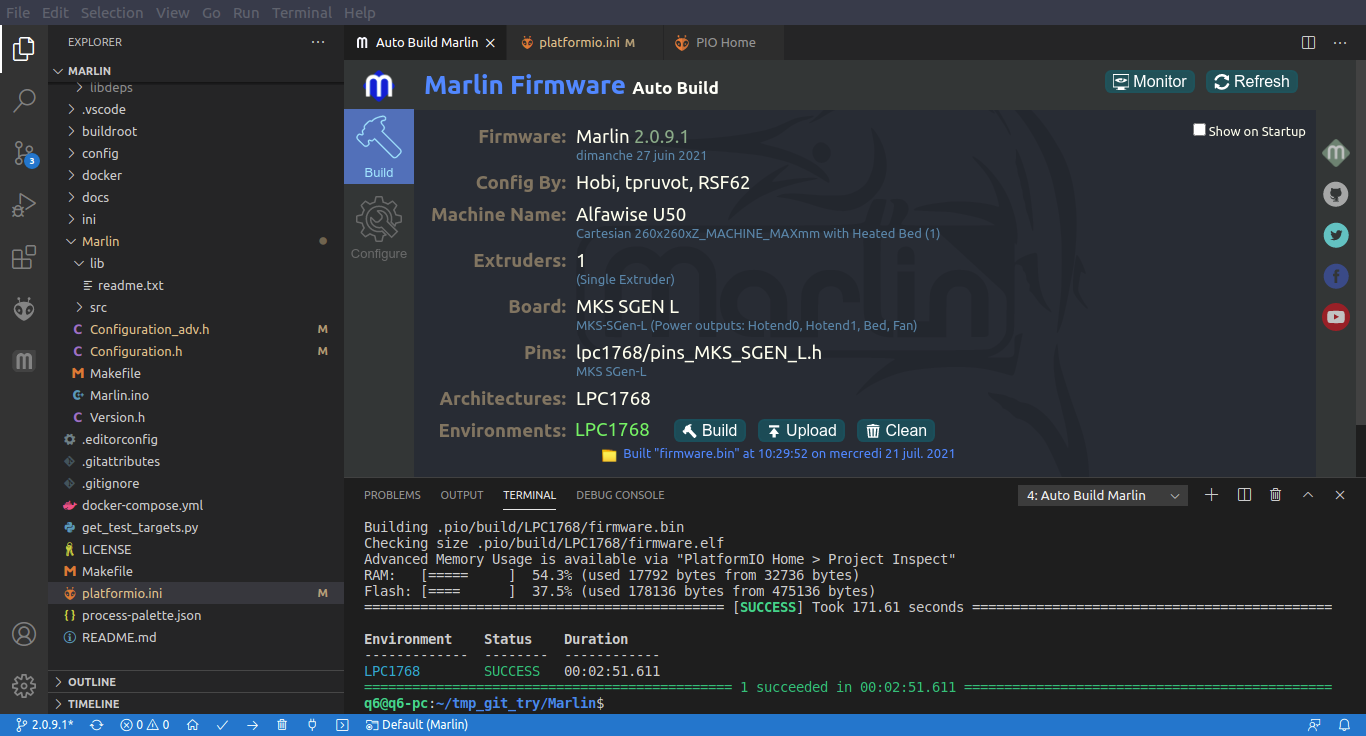Open the Search view in activity bar
1366x736 pixels.
point(24,100)
